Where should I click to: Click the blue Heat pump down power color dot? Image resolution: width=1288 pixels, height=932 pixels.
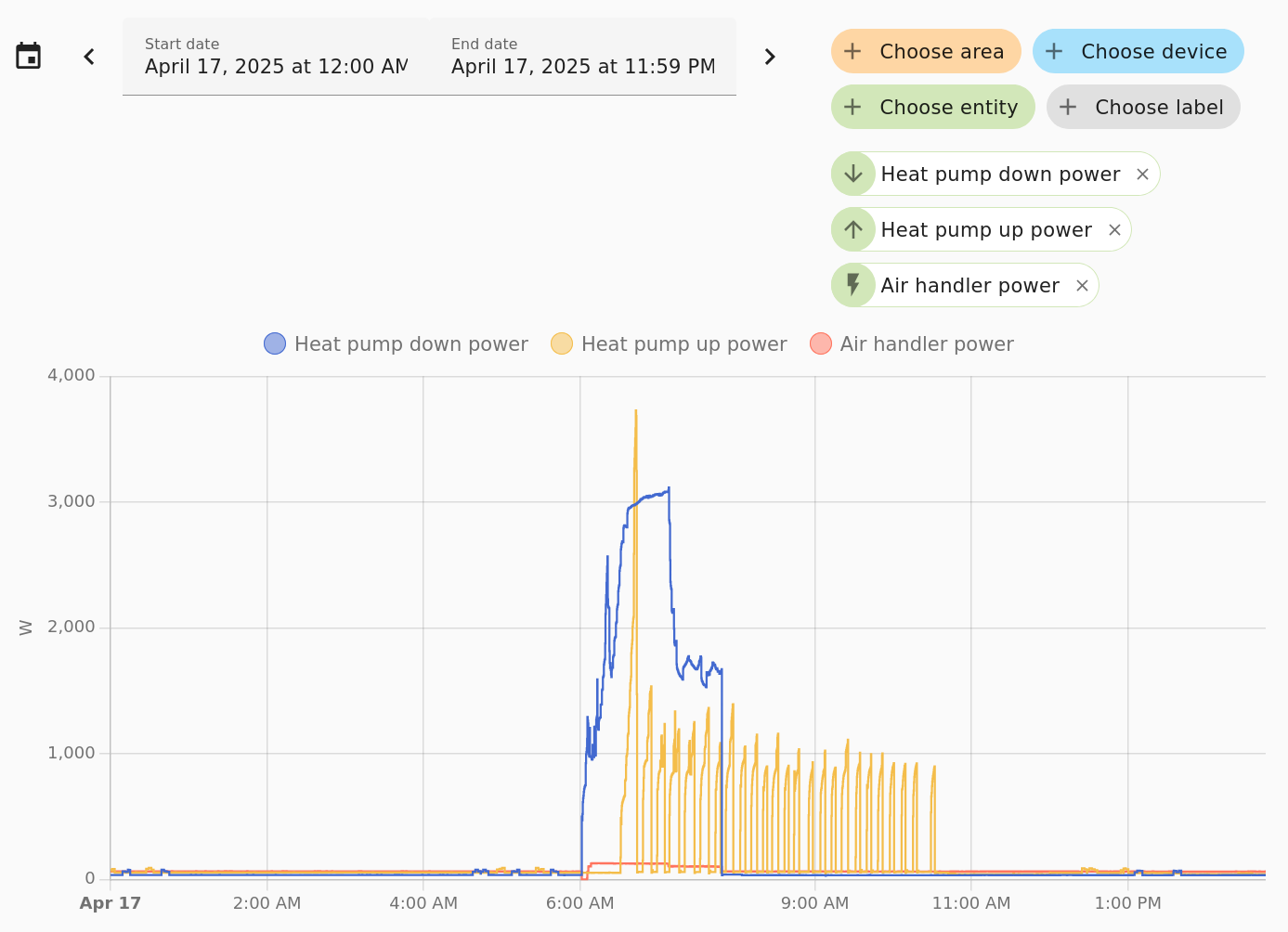(x=275, y=344)
